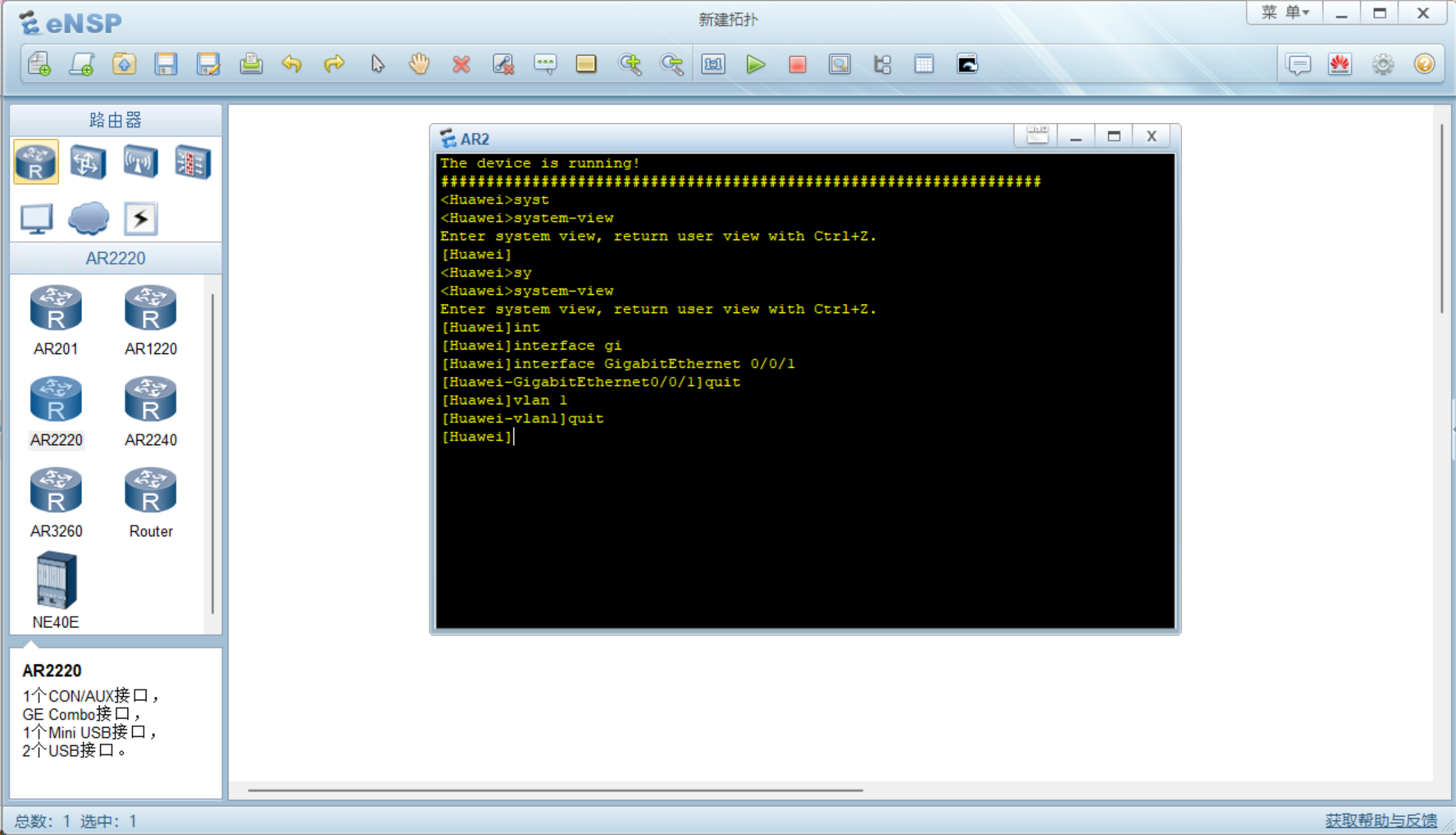Open the 菜单 dropdown menu

(1284, 13)
